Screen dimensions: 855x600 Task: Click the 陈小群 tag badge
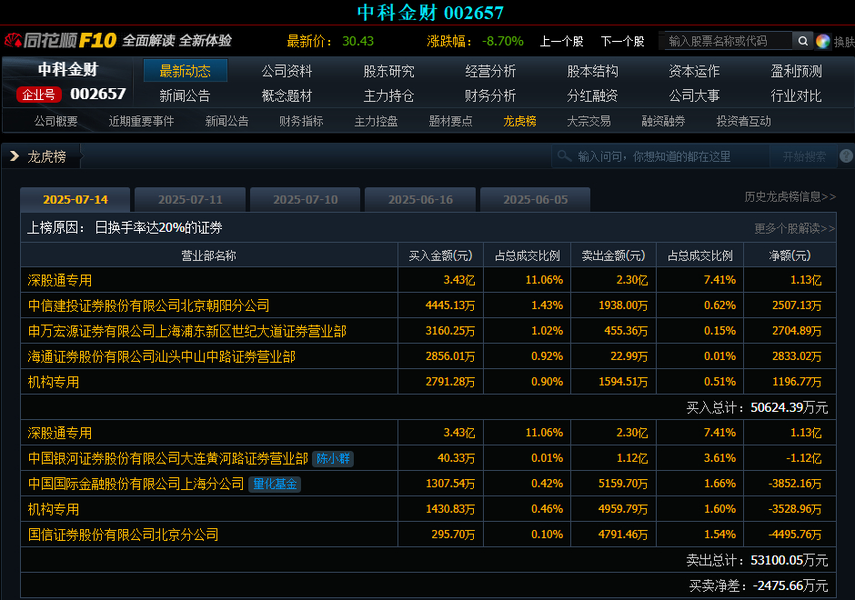333,459
